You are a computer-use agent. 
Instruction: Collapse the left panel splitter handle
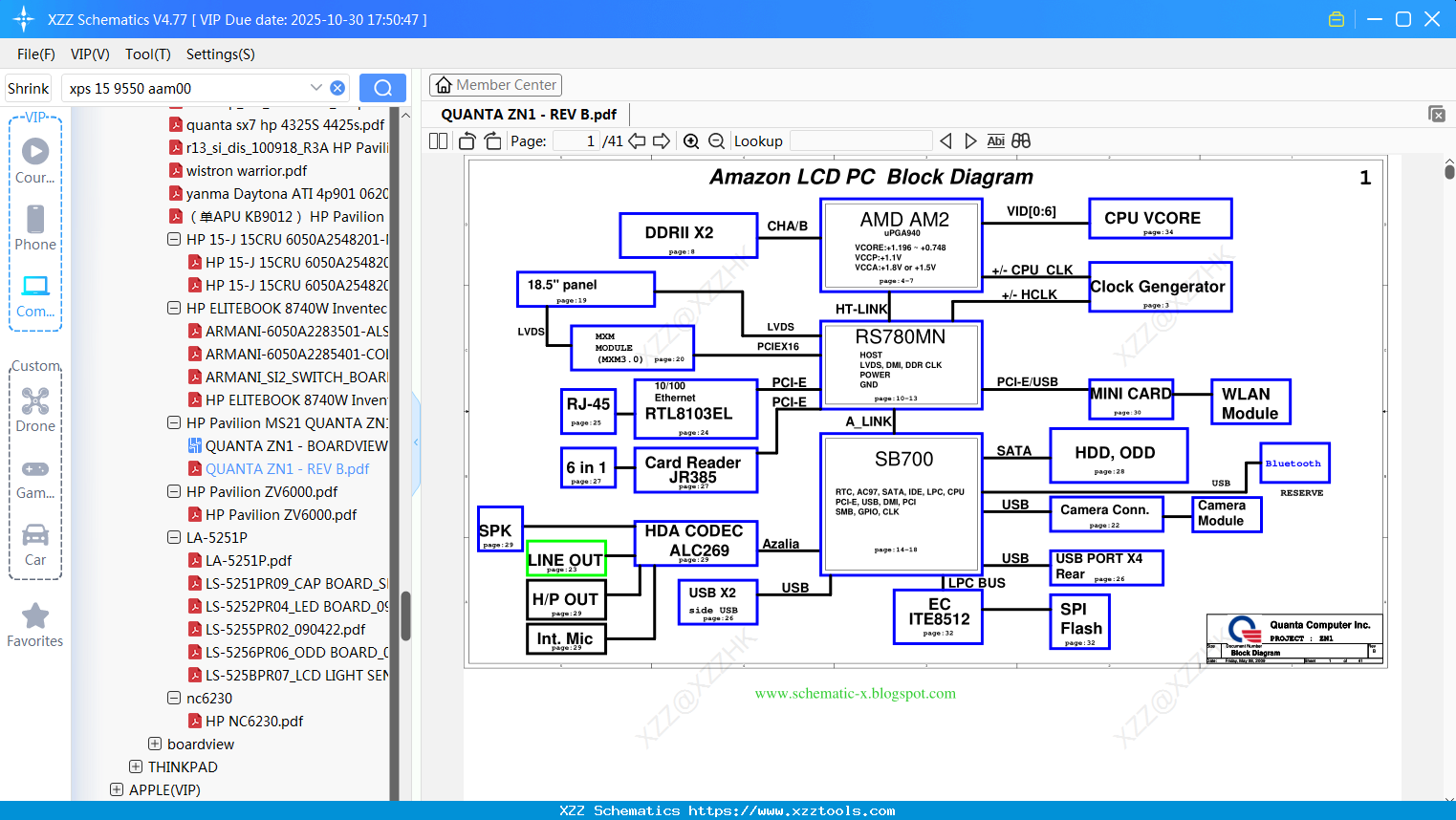coord(416,442)
